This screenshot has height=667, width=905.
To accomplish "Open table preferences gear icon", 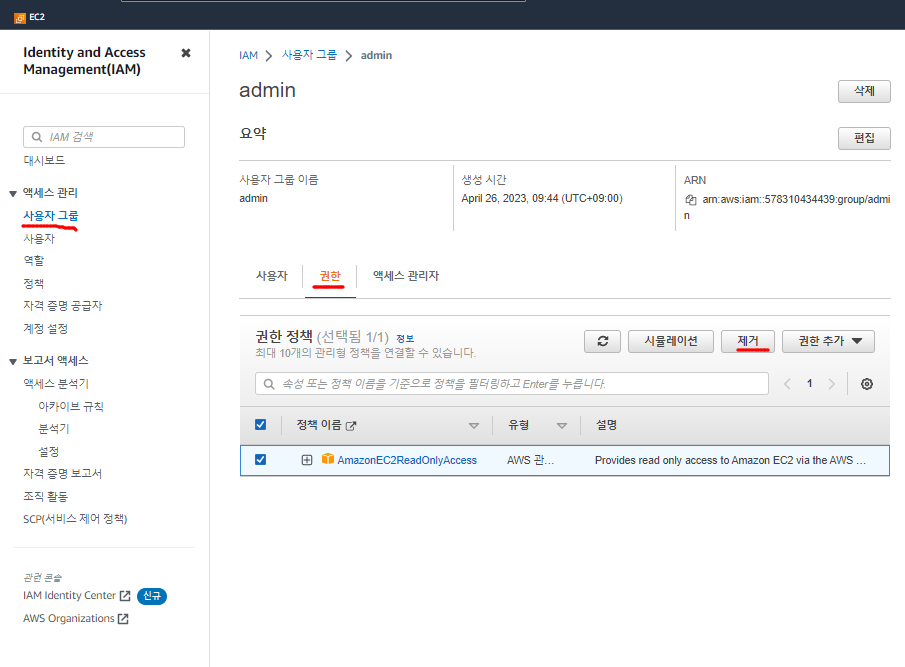I will (x=866, y=384).
